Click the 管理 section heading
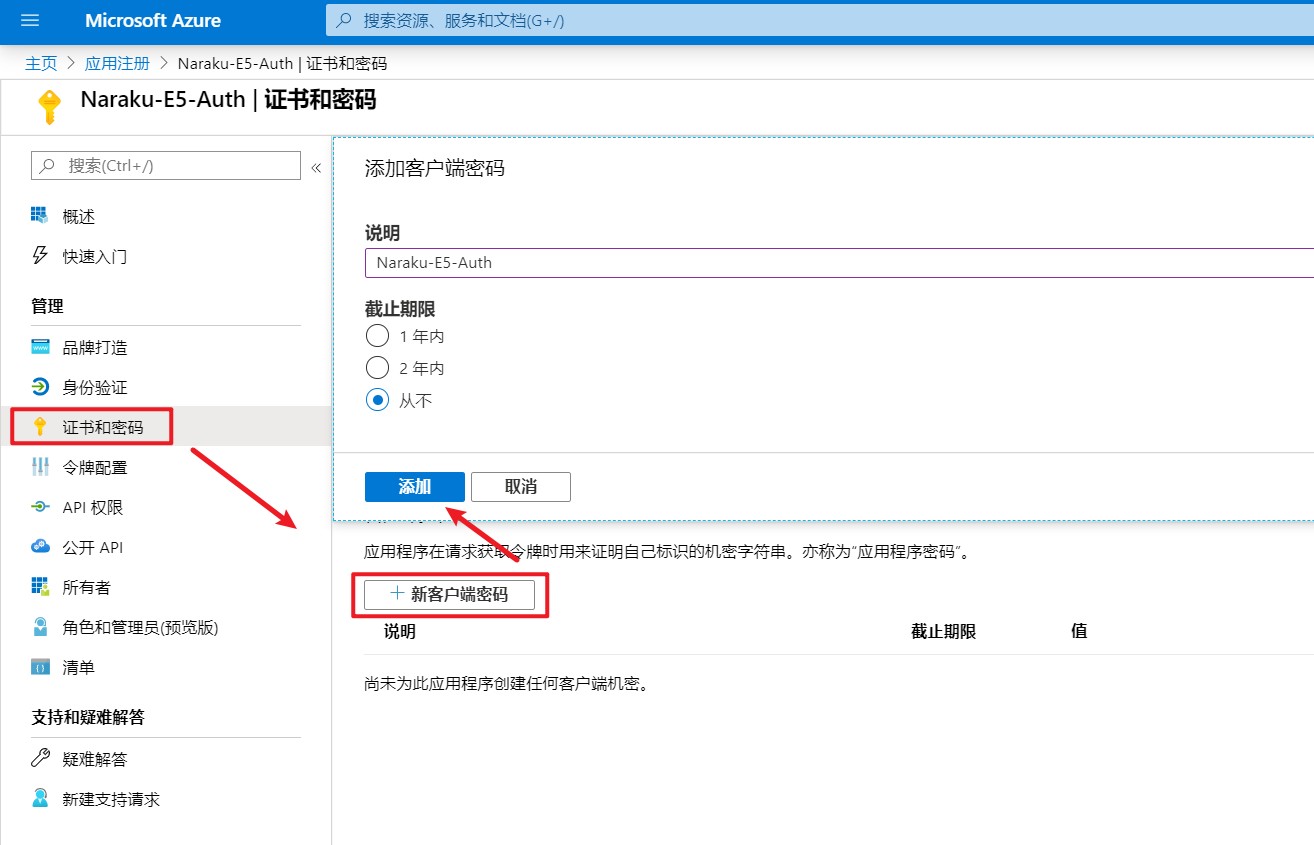This screenshot has height=845, width=1314. click(48, 306)
